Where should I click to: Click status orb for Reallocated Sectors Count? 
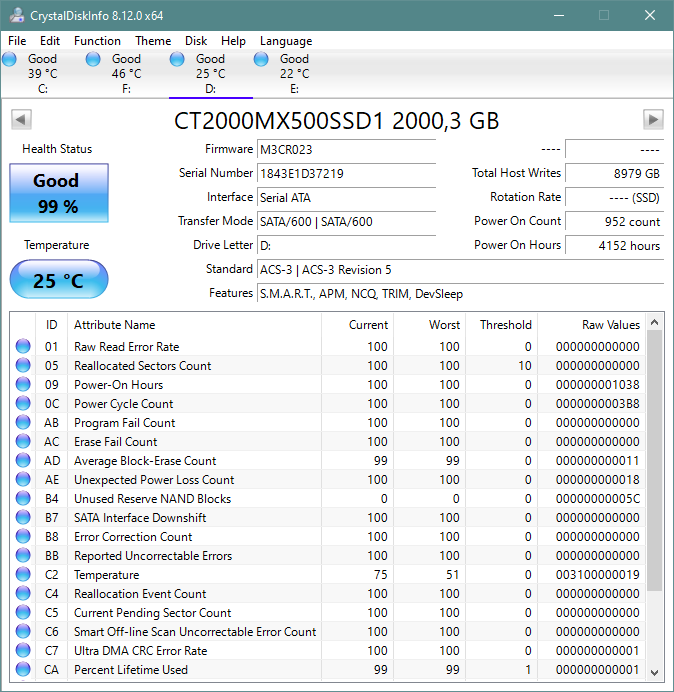point(23,365)
